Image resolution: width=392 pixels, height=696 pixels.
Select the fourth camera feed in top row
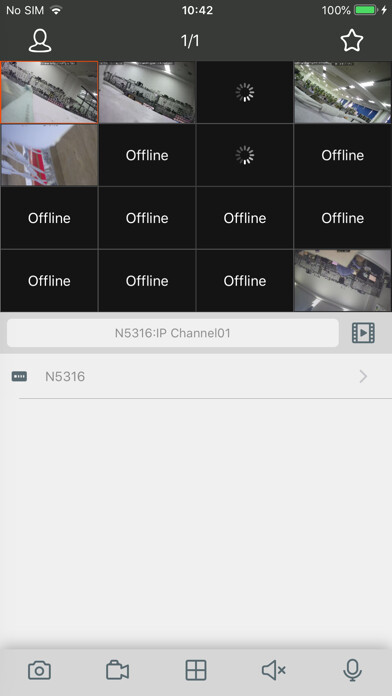pyautogui.click(x=343, y=92)
